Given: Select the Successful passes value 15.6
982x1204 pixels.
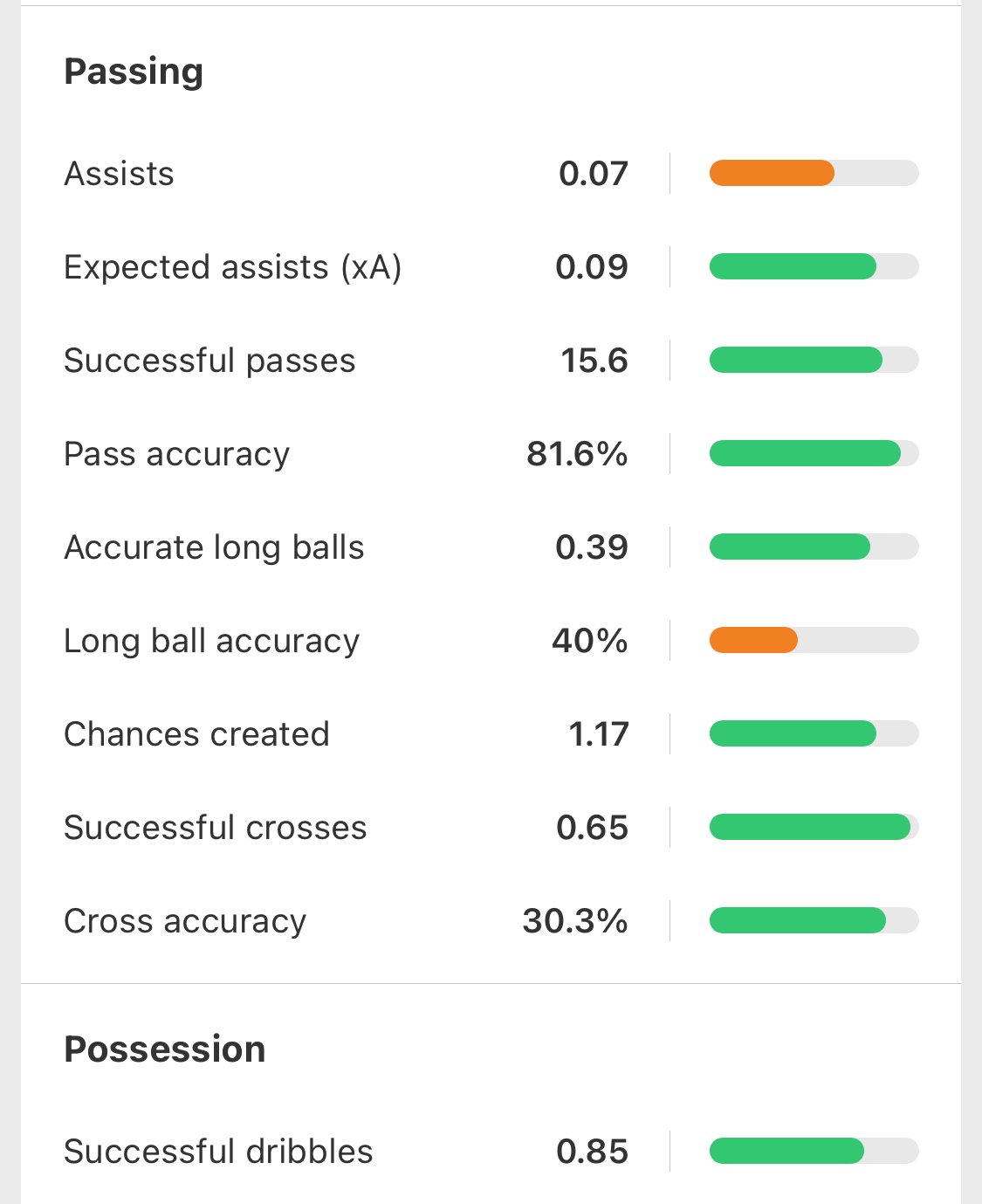Looking at the screenshot, I should [x=594, y=361].
